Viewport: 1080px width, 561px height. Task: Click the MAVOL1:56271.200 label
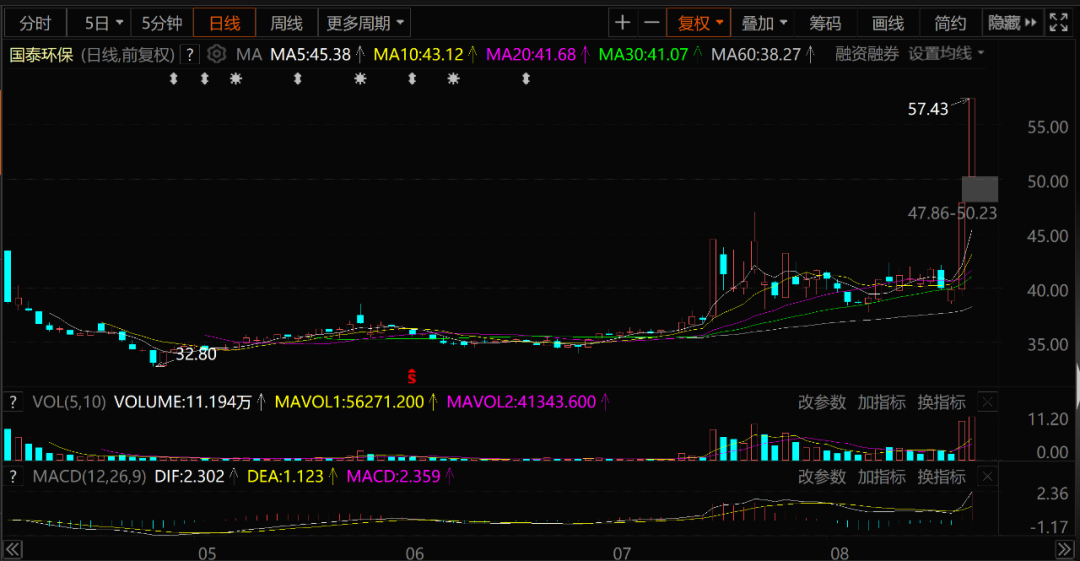pyautogui.click(x=349, y=402)
